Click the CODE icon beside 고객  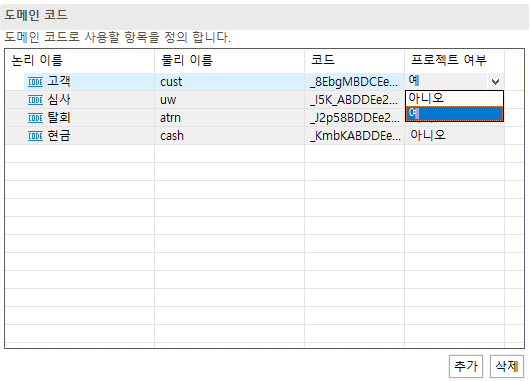(35, 82)
